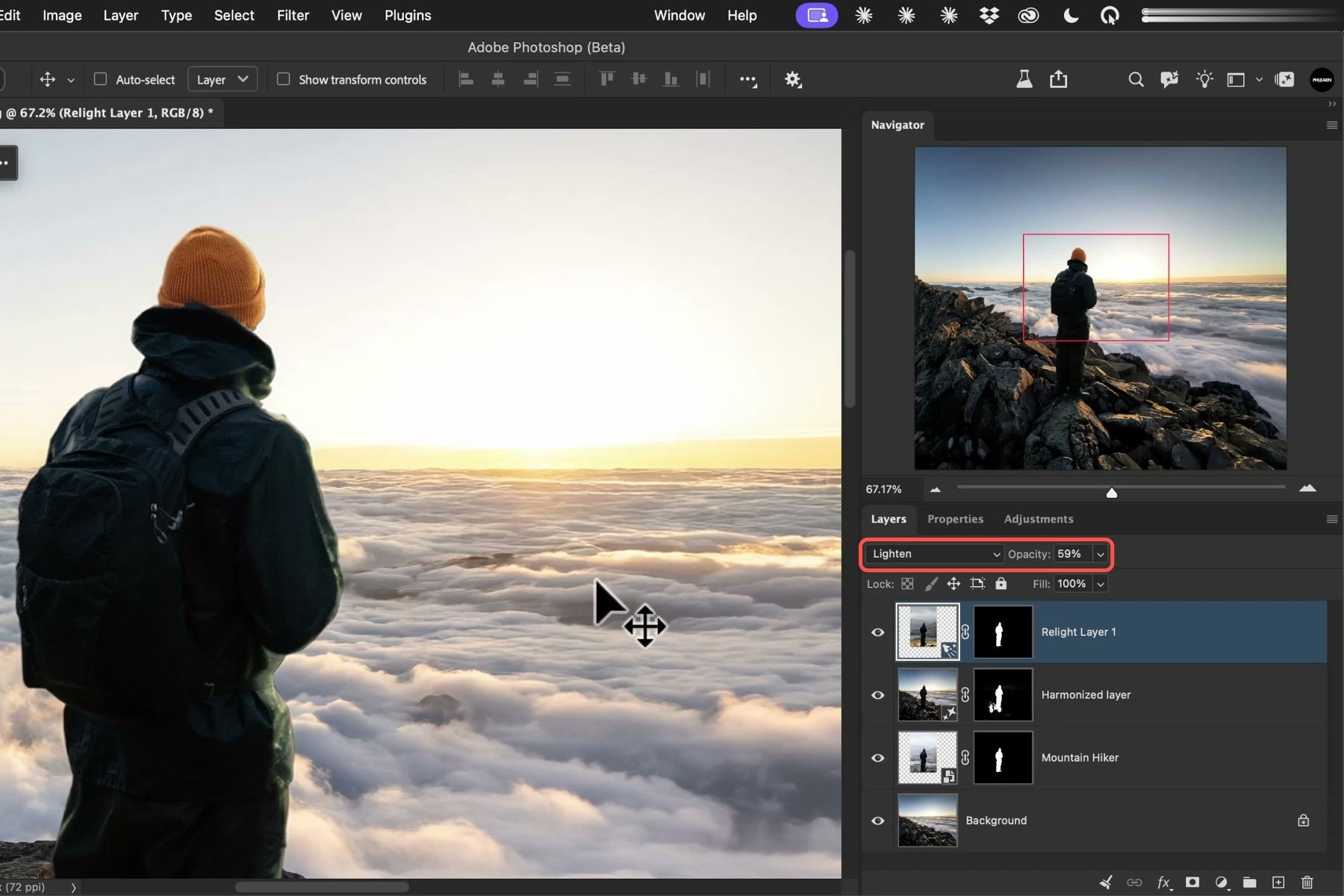Open the feedback speech bubble icon

click(1169, 79)
